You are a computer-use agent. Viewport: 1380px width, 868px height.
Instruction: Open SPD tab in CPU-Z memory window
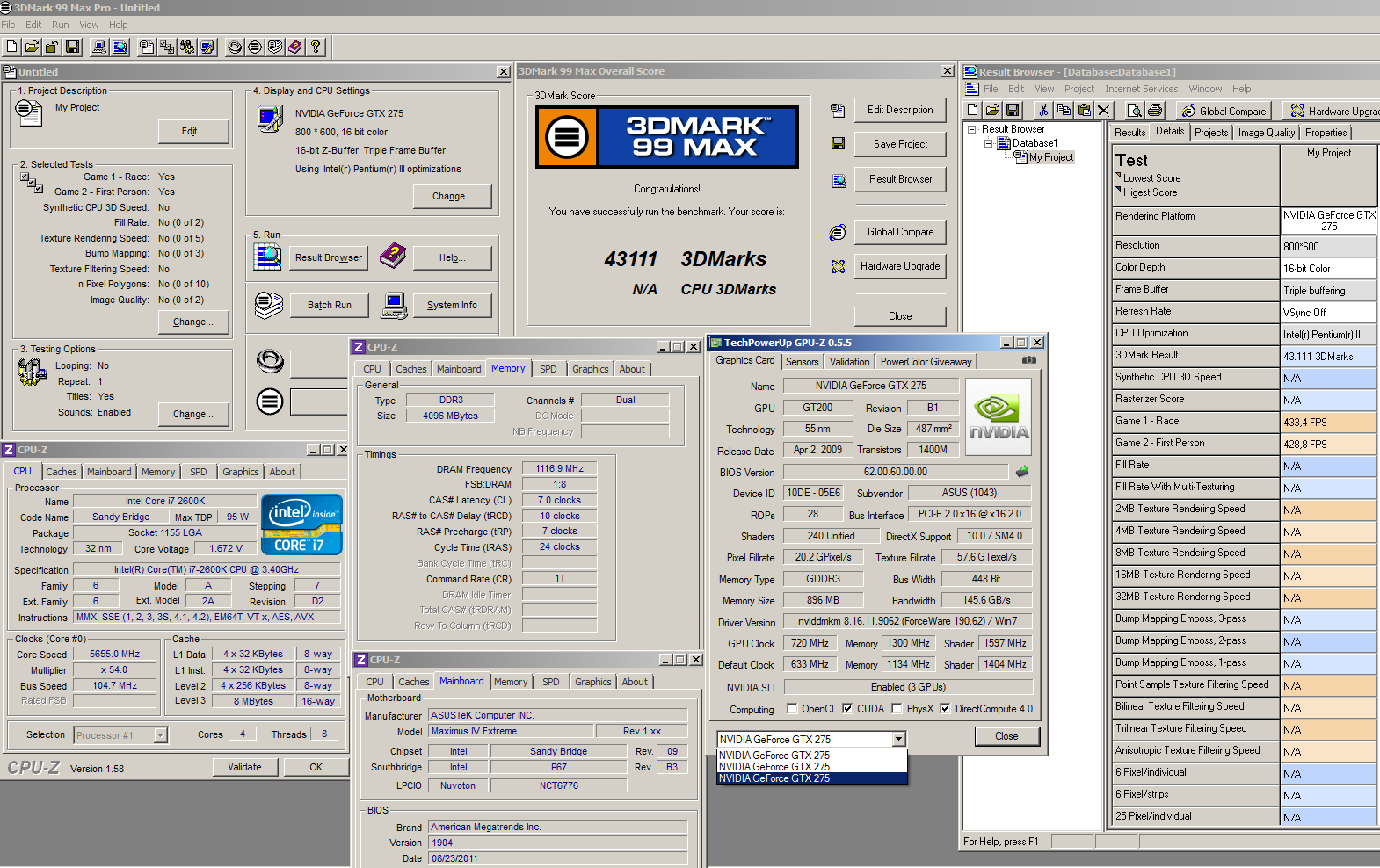tap(548, 369)
